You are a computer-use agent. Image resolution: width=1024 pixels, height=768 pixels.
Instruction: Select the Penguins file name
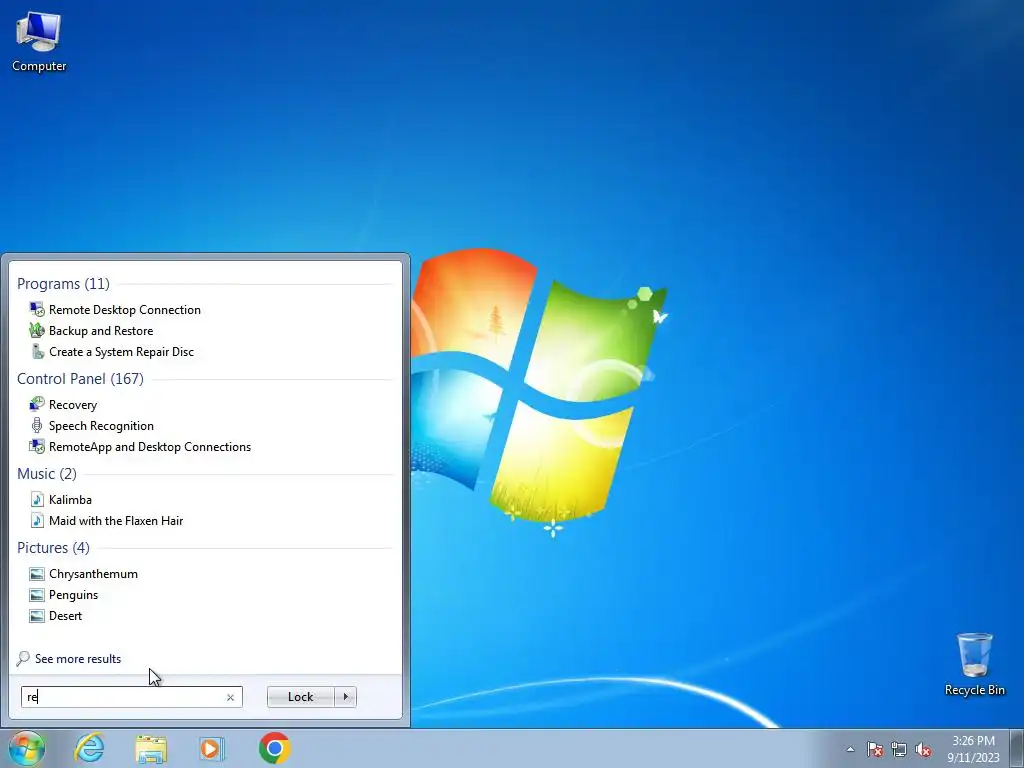(73, 595)
